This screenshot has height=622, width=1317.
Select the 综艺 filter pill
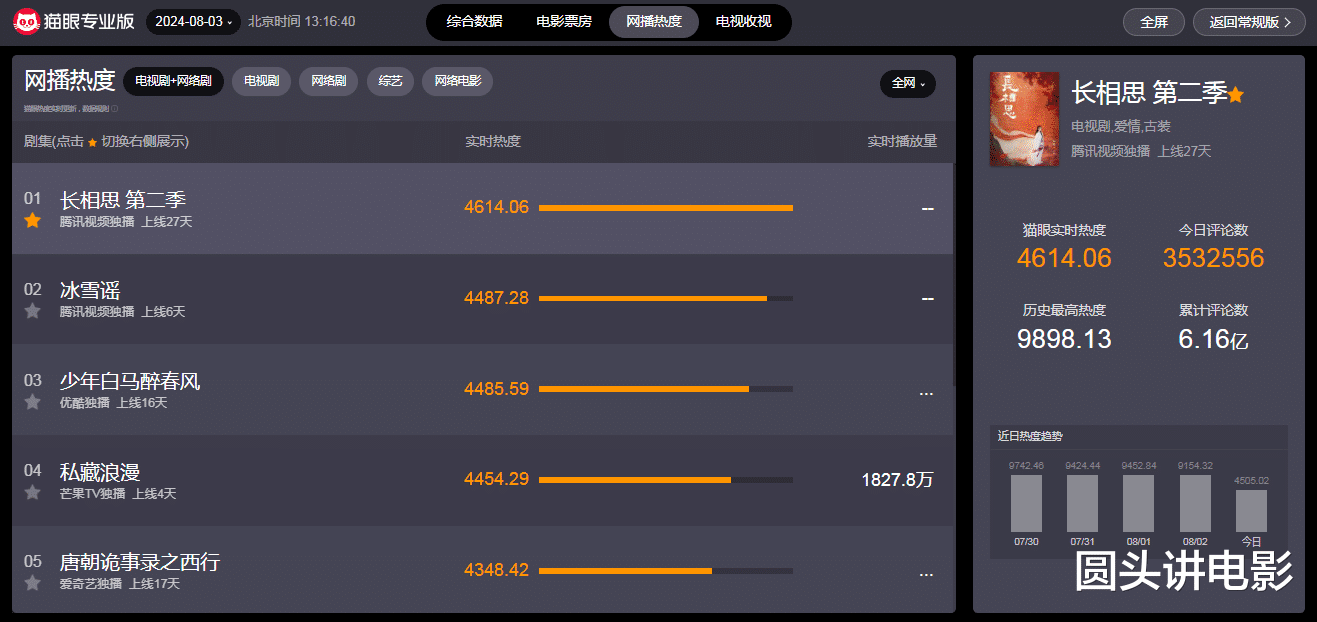click(390, 81)
